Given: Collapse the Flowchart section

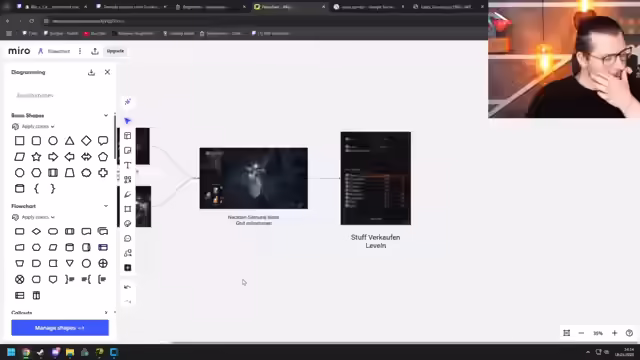Looking at the screenshot, I should click(x=106, y=206).
